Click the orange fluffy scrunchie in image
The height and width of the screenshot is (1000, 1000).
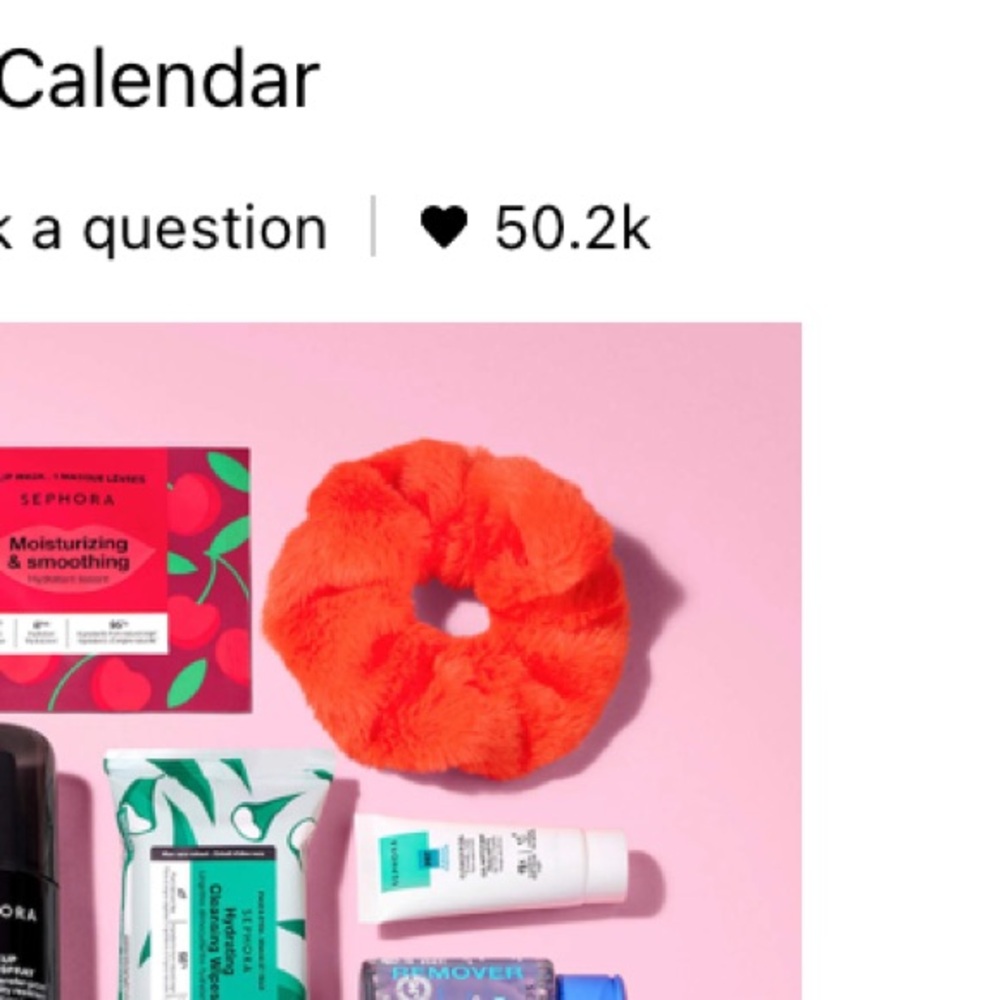point(446,611)
